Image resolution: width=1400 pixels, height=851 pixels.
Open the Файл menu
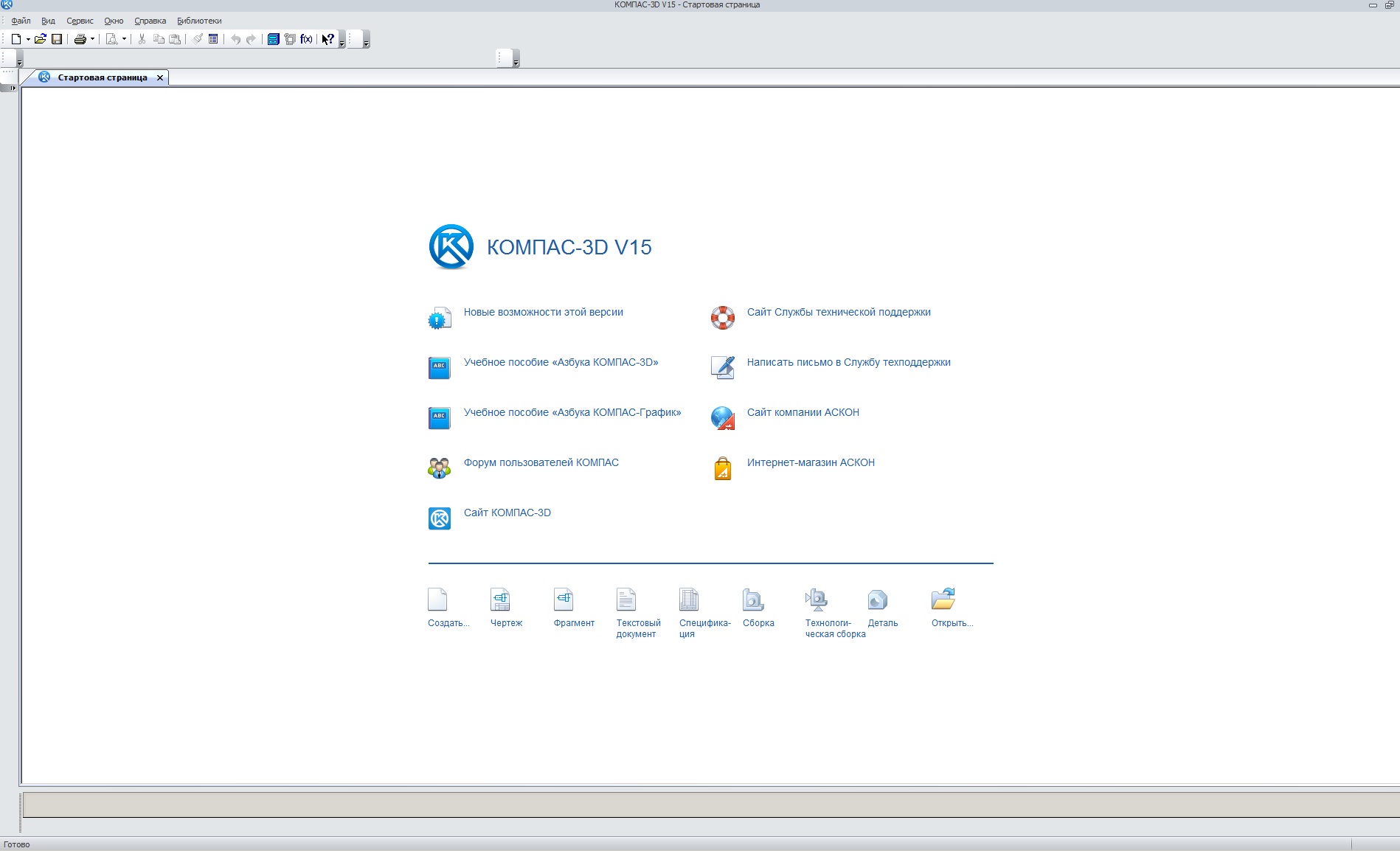click(x=21, y=21)
